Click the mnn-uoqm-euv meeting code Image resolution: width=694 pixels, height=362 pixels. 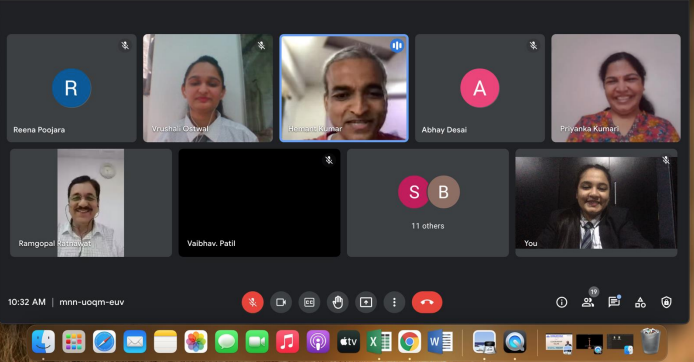[92, 302]
